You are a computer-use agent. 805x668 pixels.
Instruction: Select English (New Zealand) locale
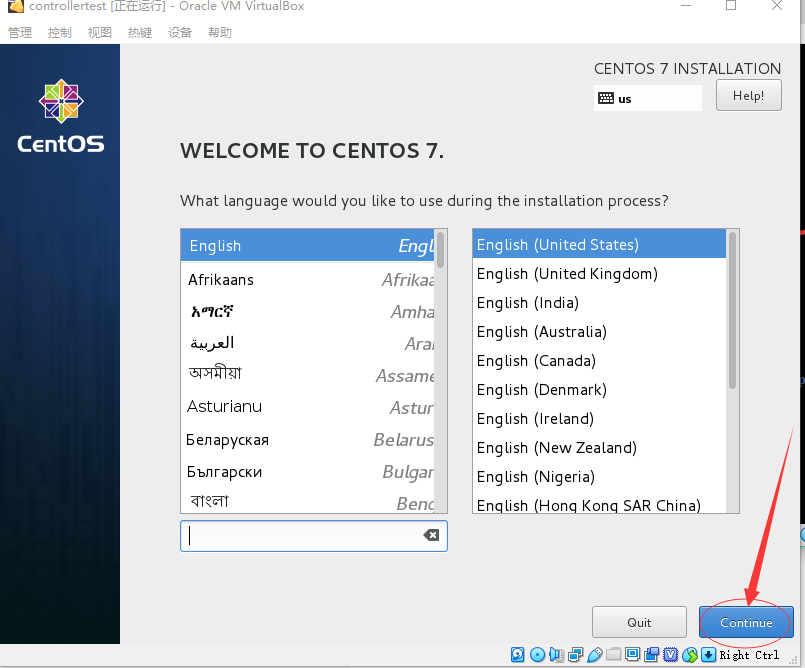[x=599, y=448]
